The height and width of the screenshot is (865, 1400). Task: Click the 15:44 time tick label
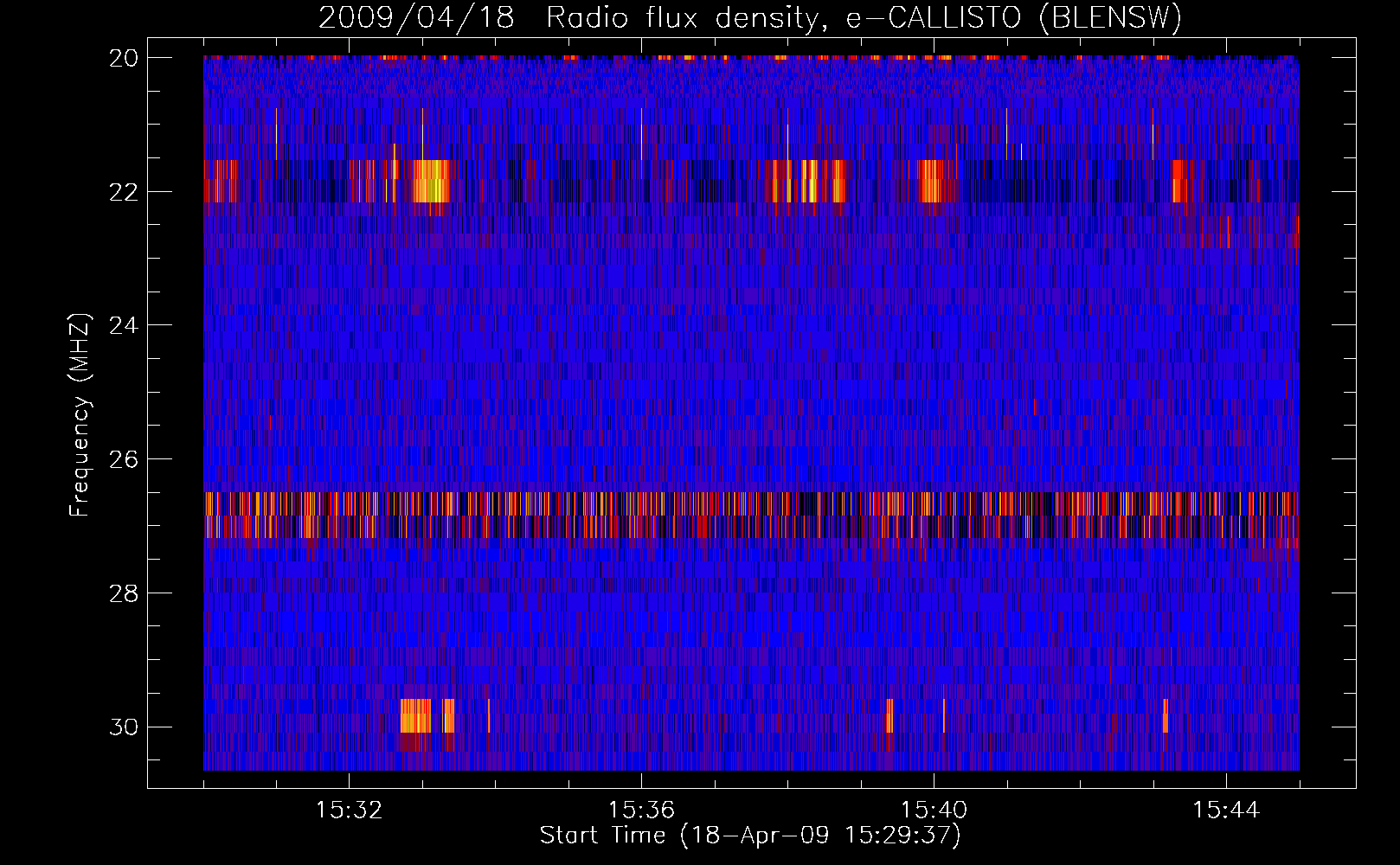(1226, 811)
